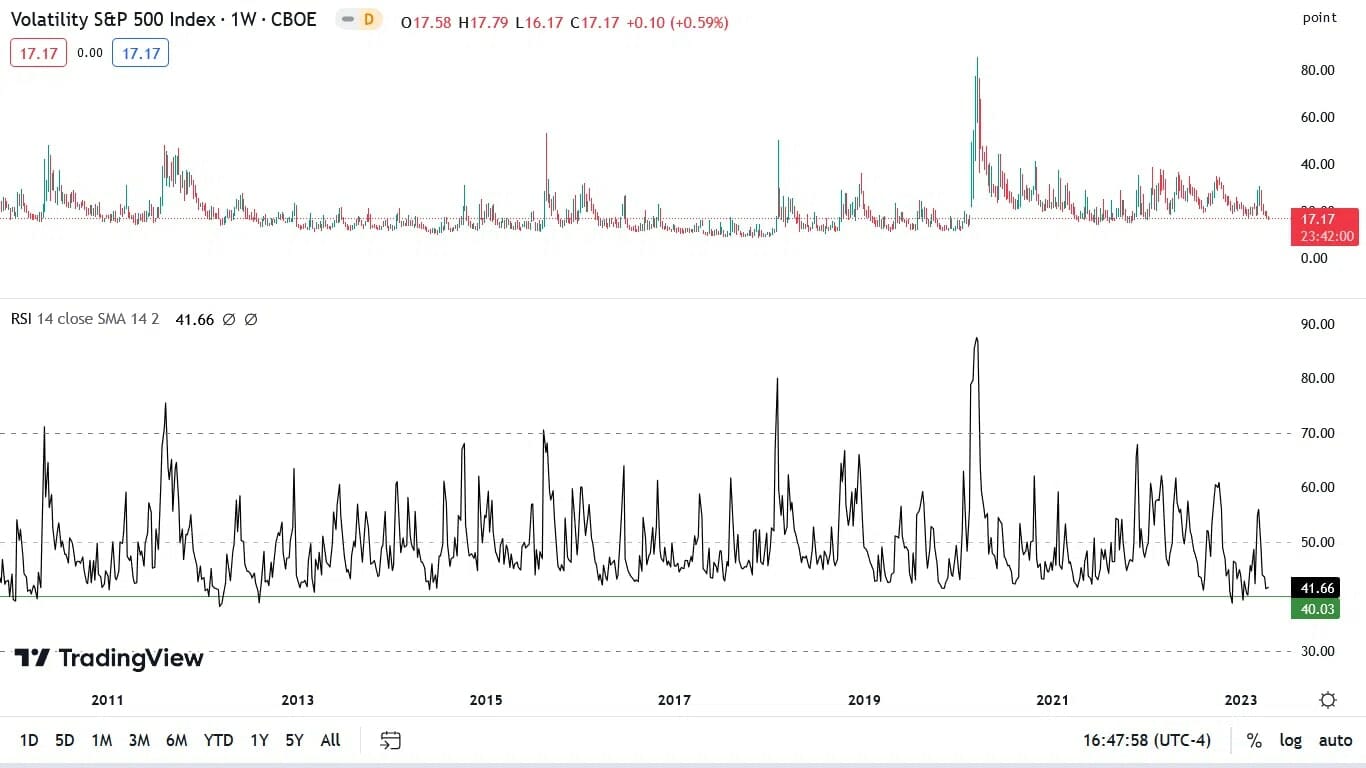
Task: Click the RSI 14 close SMA 14 2 legend
Action: click(x=85, y=320)
